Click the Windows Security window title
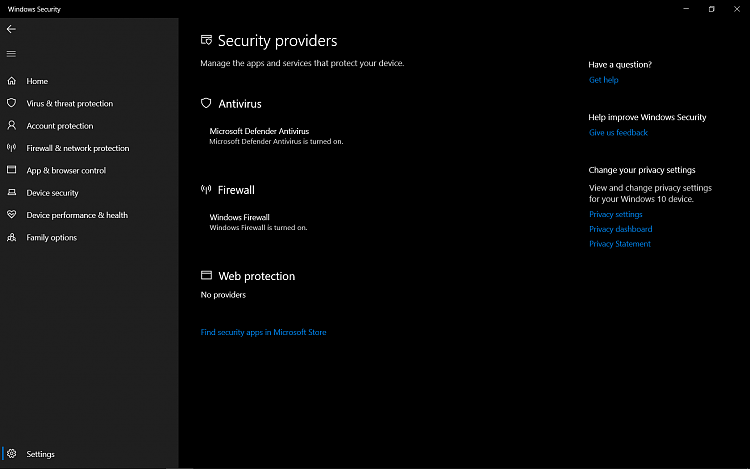This screenshot has height=469, width=750. pyautogui.click(x=34, y=9)
